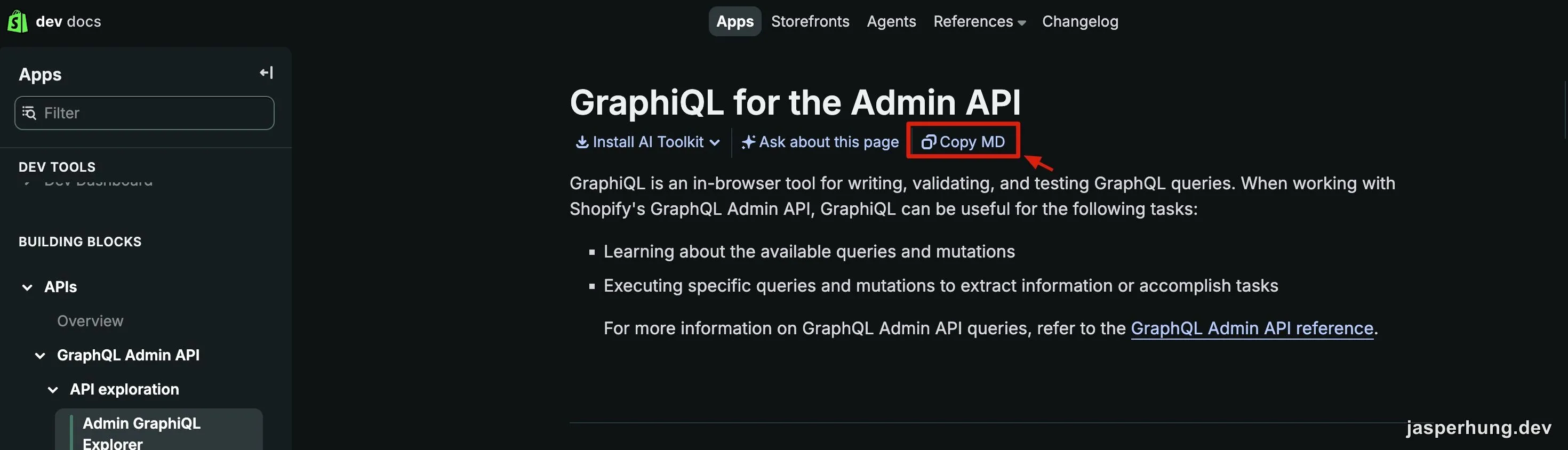Viewport: 1568px width, 450px height.
Task: Switch to the Apps tab
Action: pyautogui.click(x=735, y=21)
